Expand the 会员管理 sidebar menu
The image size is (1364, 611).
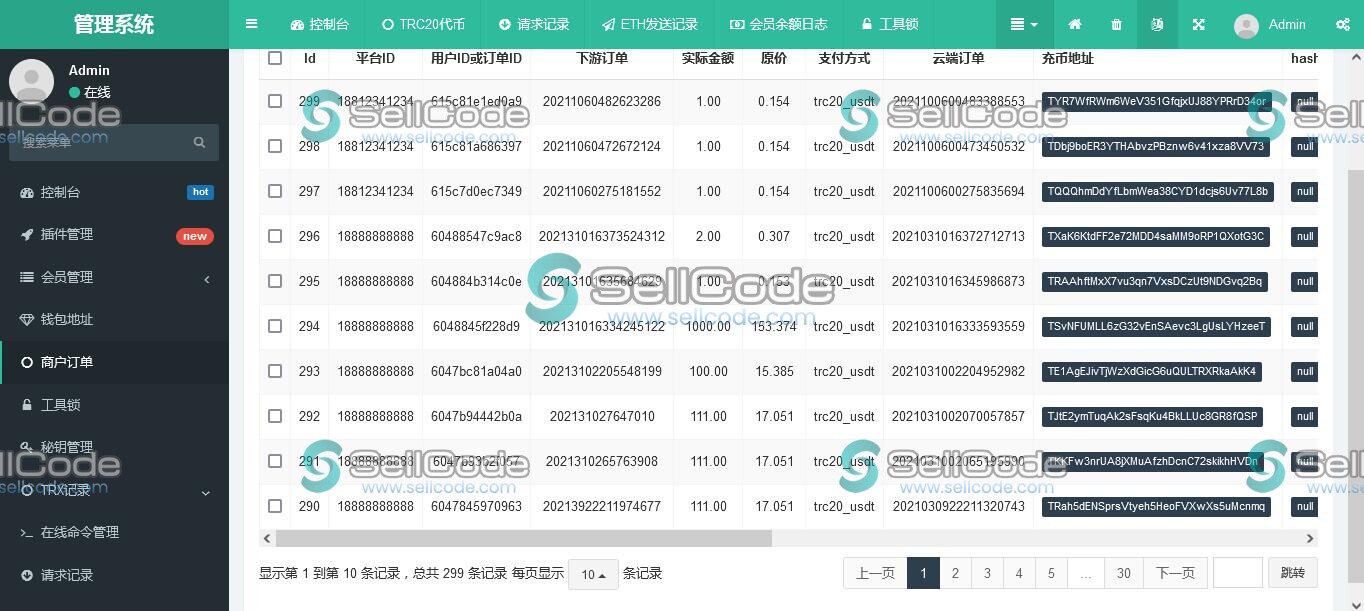click(114, 277)
